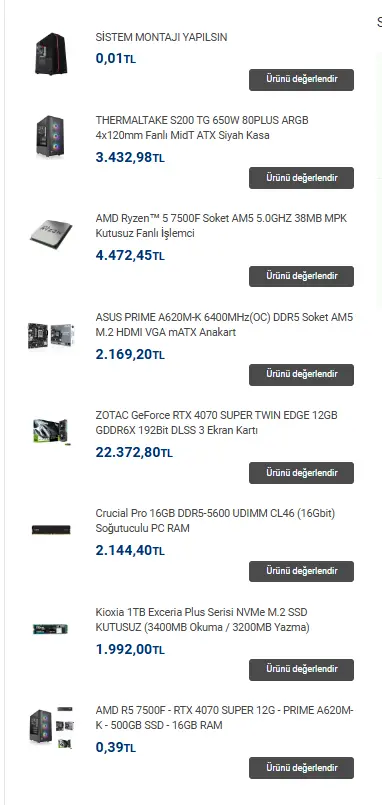Click Ürünü değerlendir for Thermaltake case
This screenshot has width=382, height=805.
pyautogui.click(x=301, y=178)
